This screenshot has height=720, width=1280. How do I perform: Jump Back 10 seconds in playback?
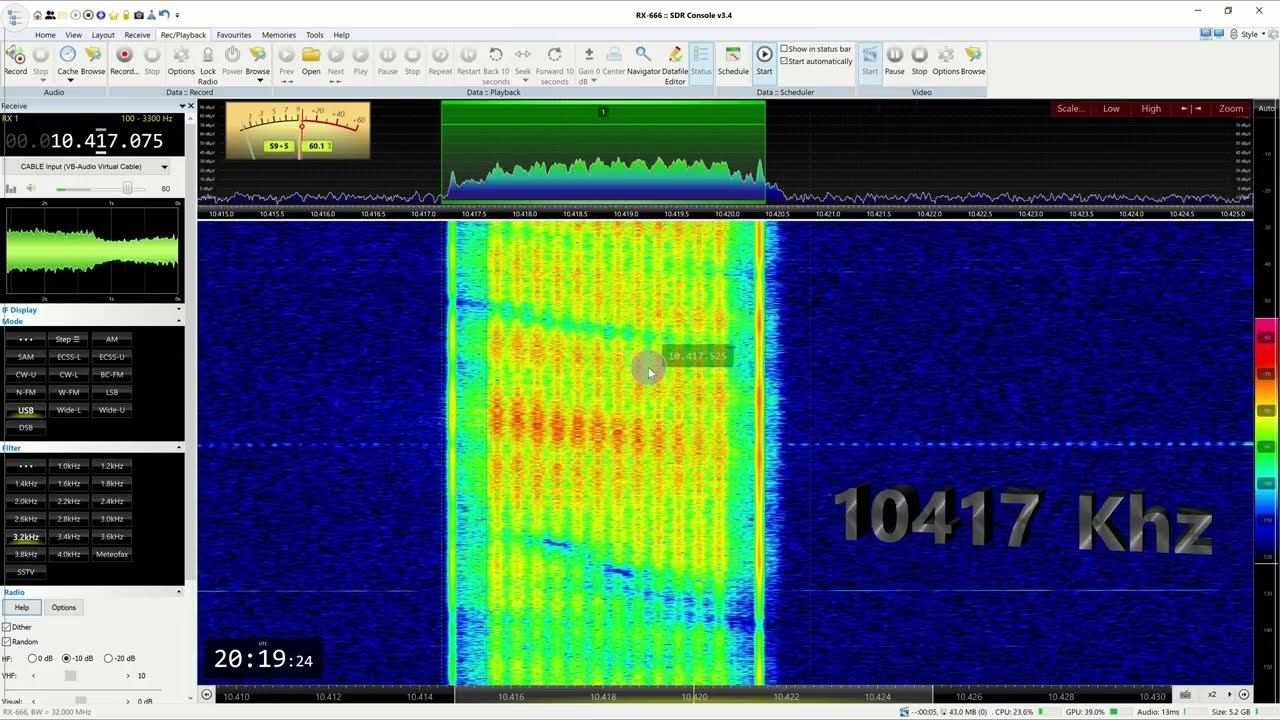click(496, 65)
